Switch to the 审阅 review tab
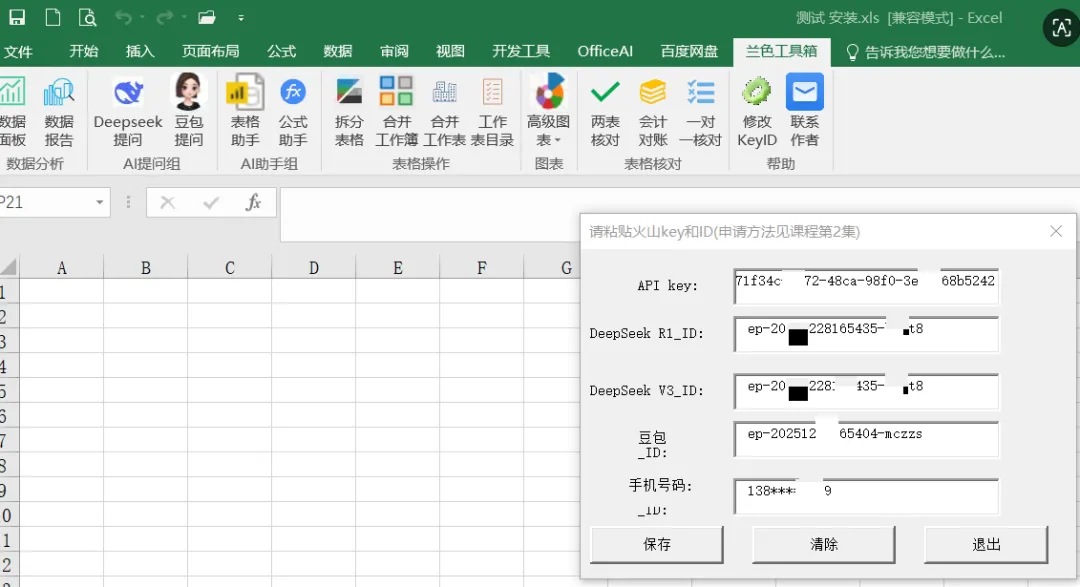The width and height of the screenshot is (1080, 587). coord(394,52)
